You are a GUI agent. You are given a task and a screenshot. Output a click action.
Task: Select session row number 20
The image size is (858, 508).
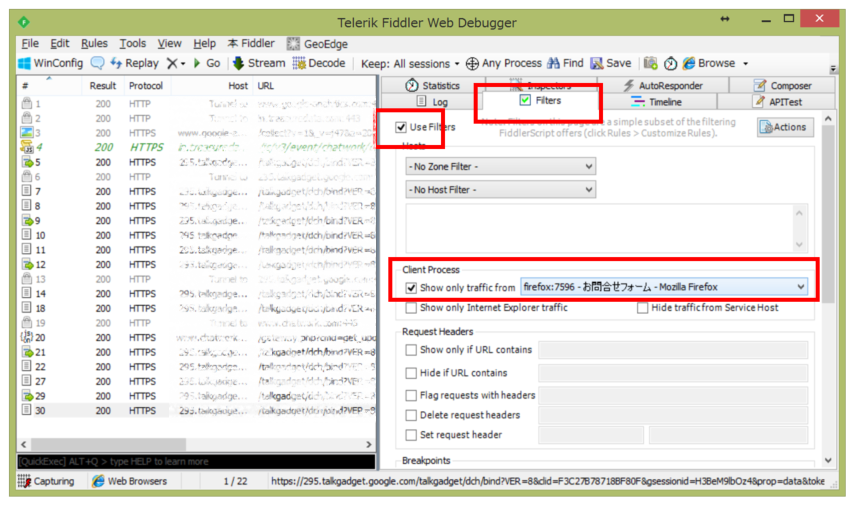[x=197, y=338]
